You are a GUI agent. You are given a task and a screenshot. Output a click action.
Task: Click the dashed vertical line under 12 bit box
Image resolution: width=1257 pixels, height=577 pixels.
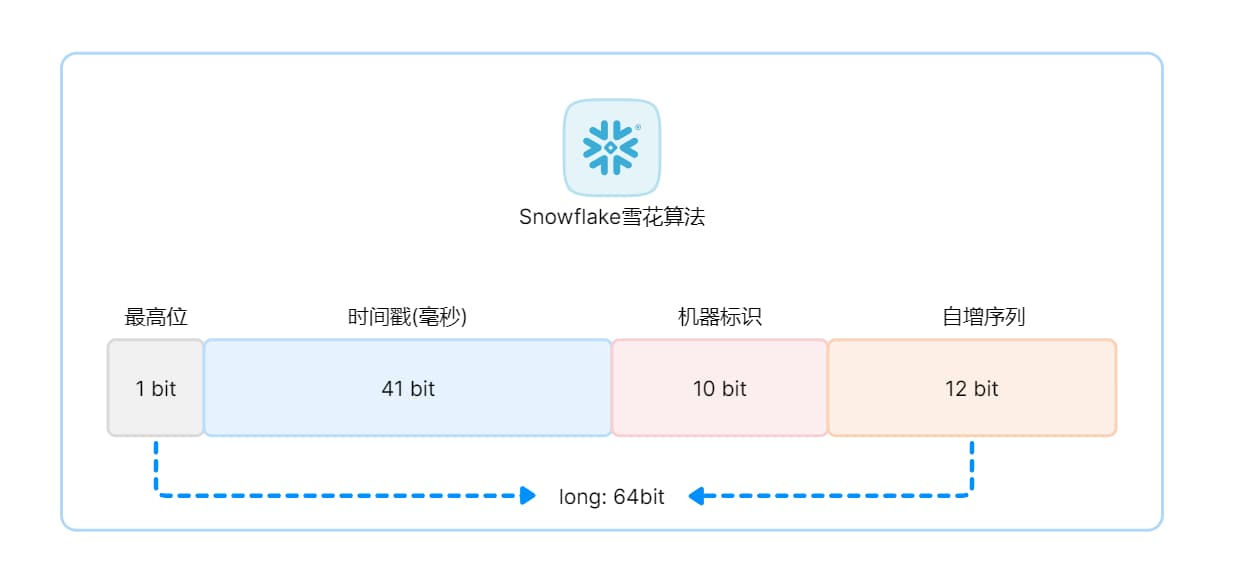coord(972,462)
